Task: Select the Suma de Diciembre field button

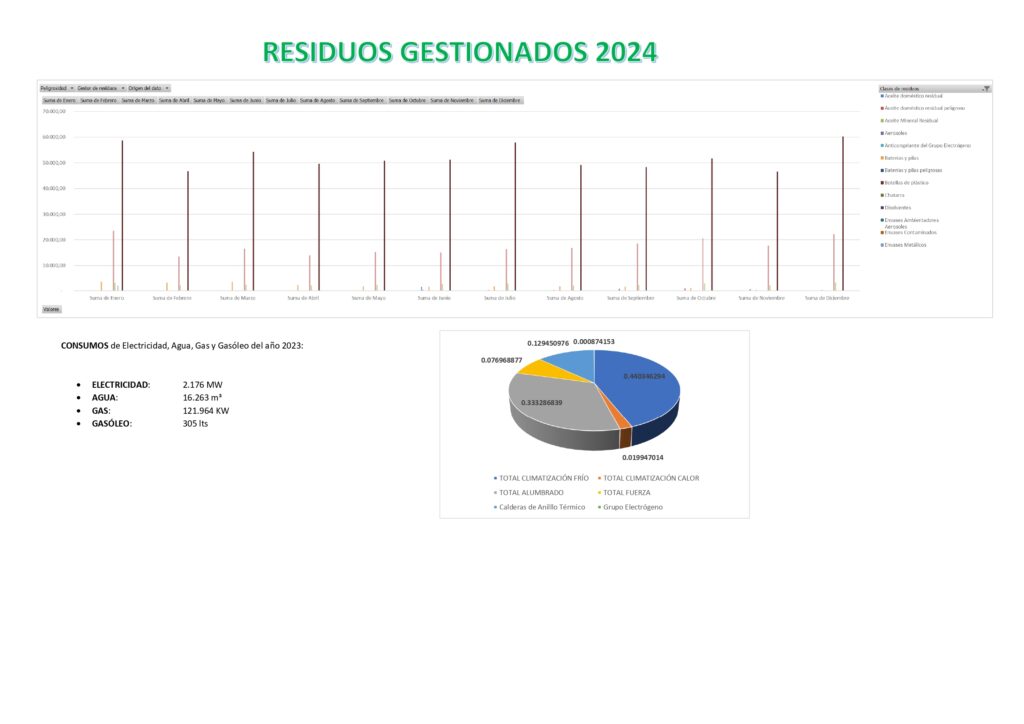Action: 500,100
